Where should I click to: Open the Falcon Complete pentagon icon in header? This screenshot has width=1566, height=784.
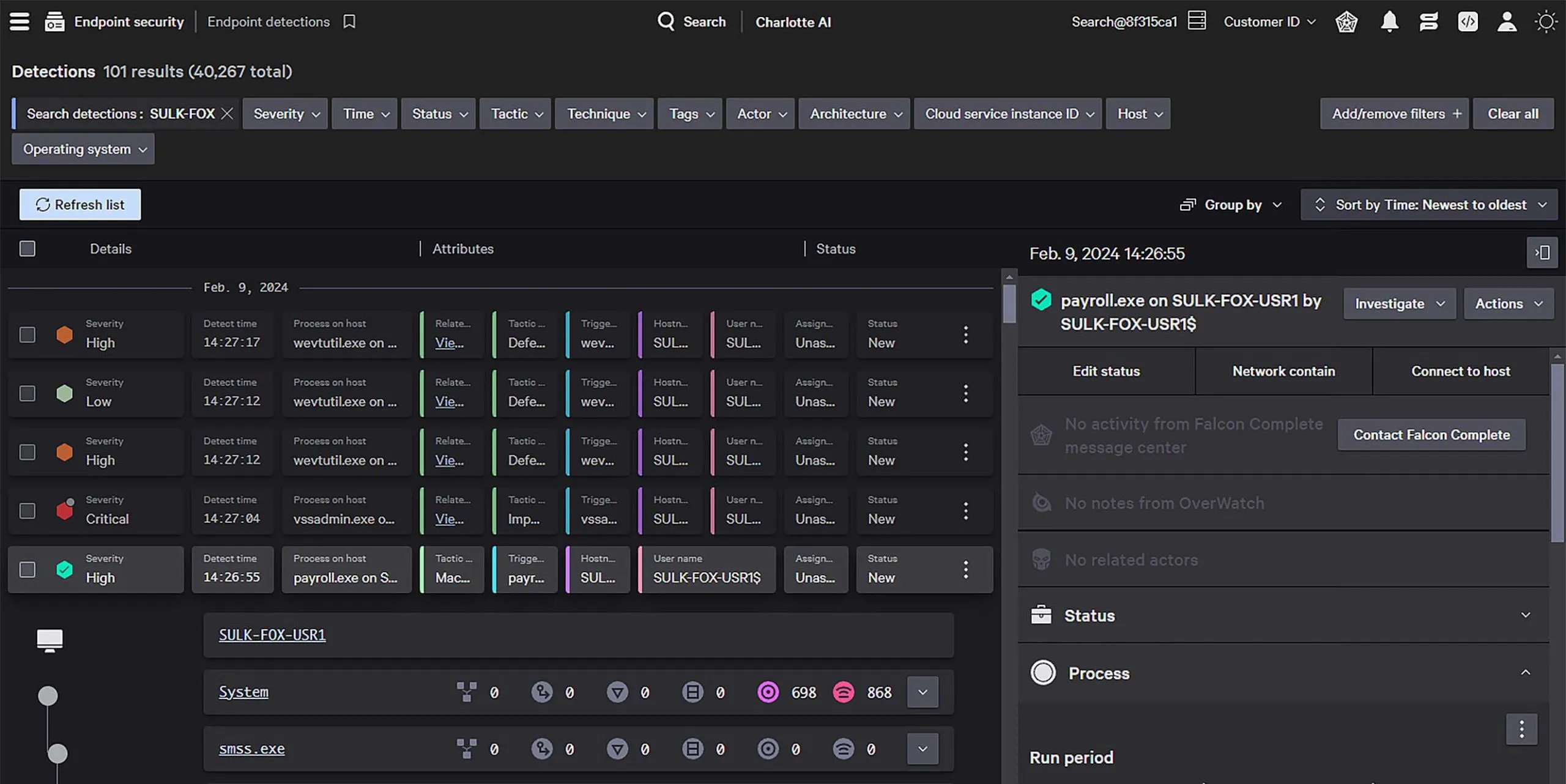pos(1346,22)
